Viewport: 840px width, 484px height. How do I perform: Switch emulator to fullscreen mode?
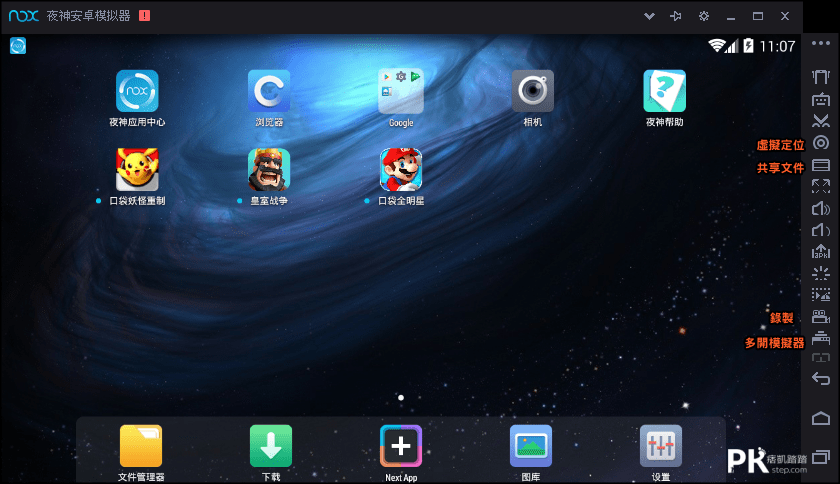pos(821,186)
